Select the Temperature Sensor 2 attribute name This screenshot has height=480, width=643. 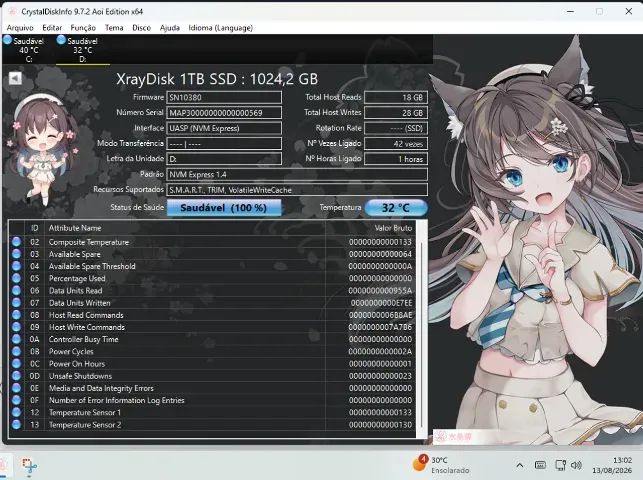point(85,425)
